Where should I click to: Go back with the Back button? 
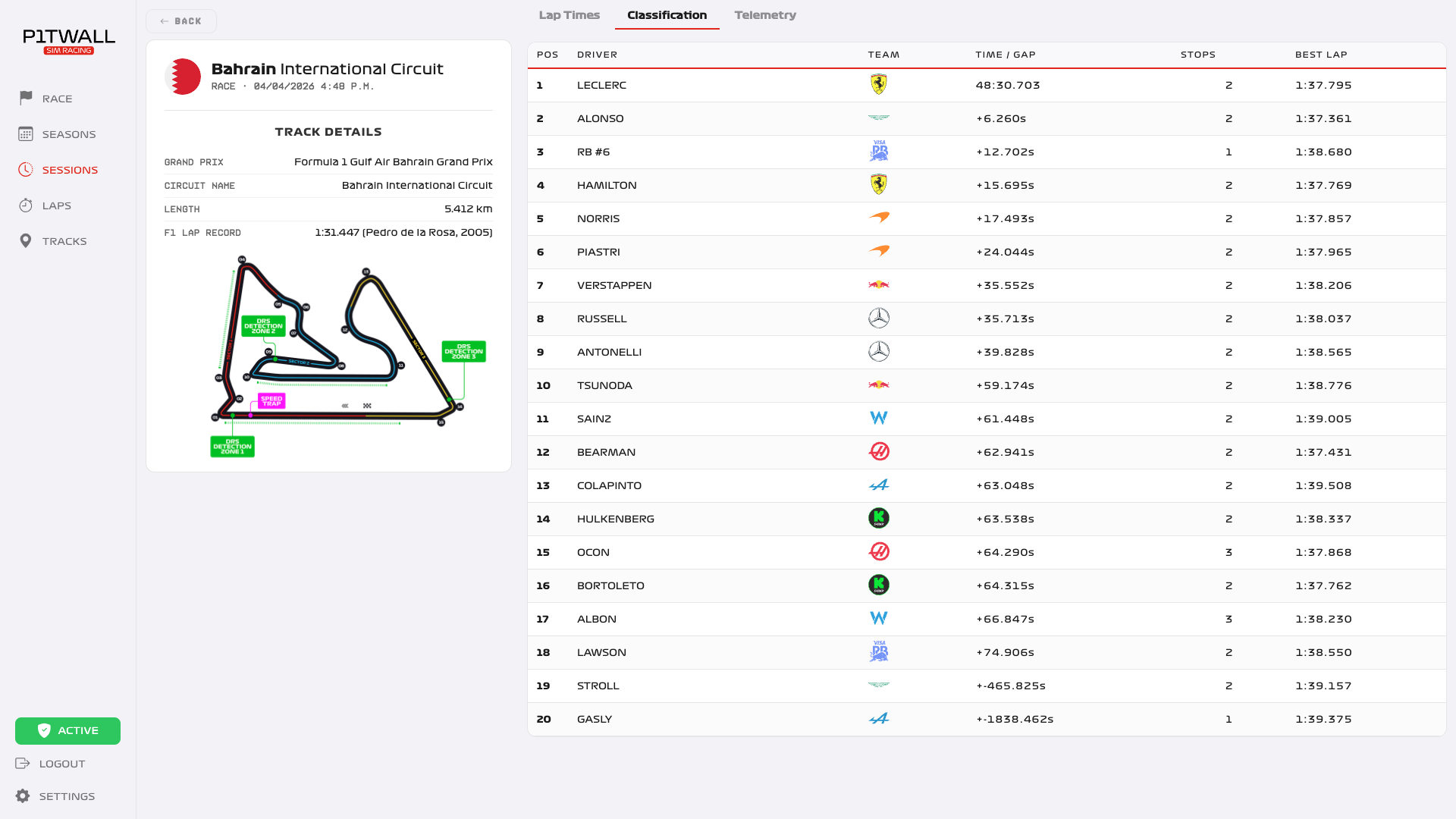(181, 21)
